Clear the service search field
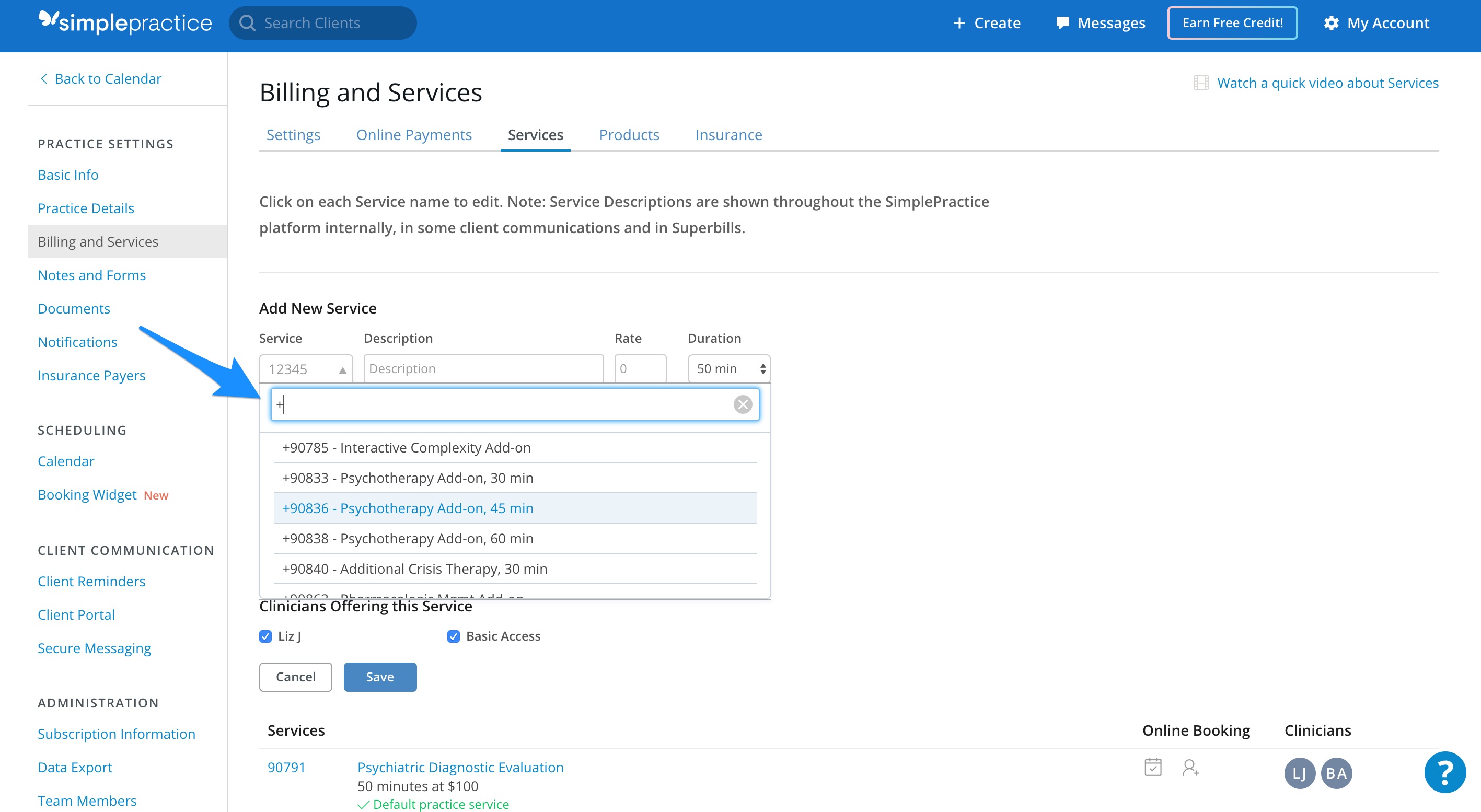 [743, 404]
